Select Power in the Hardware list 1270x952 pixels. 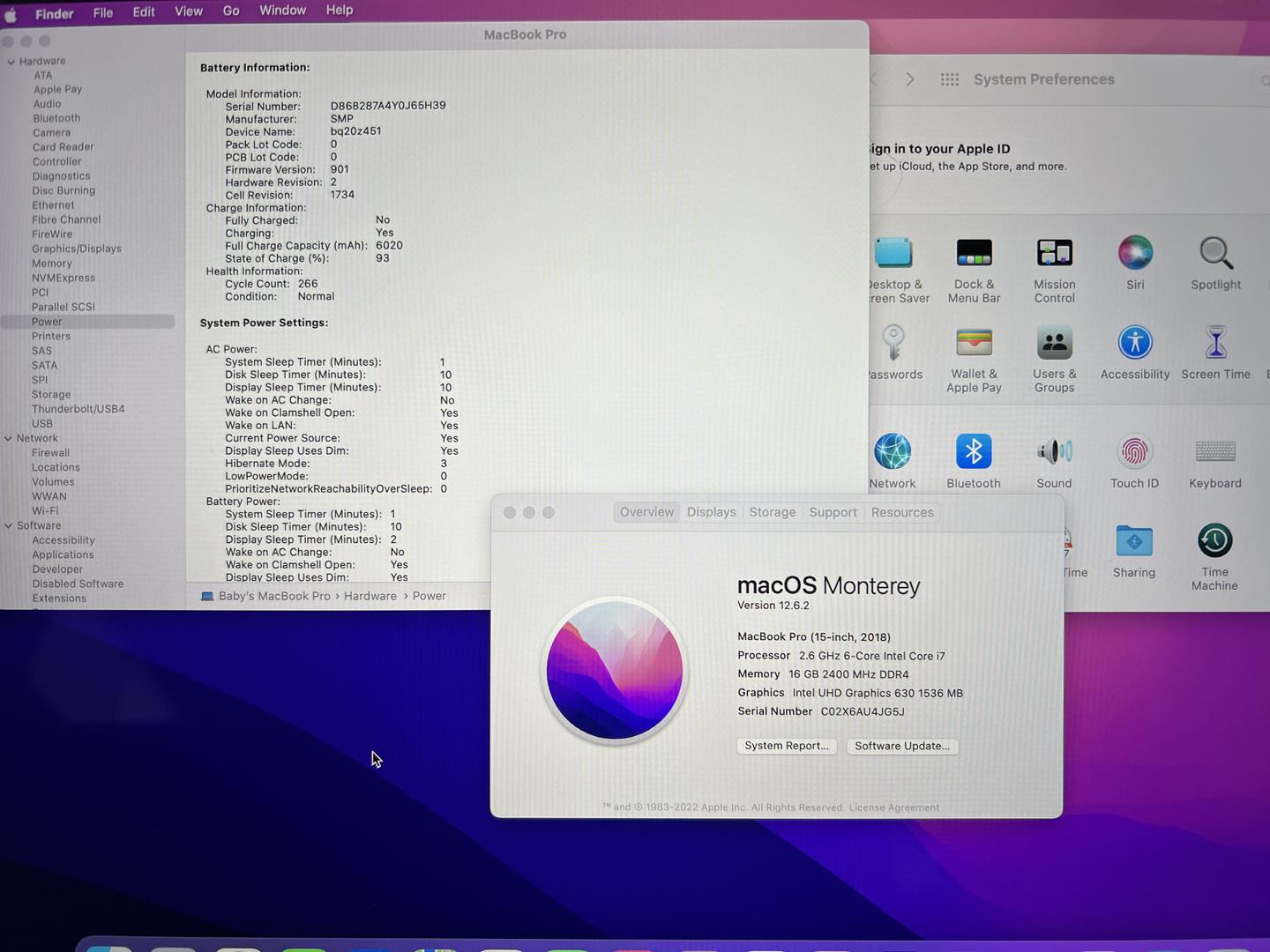(x=86, y=322)
